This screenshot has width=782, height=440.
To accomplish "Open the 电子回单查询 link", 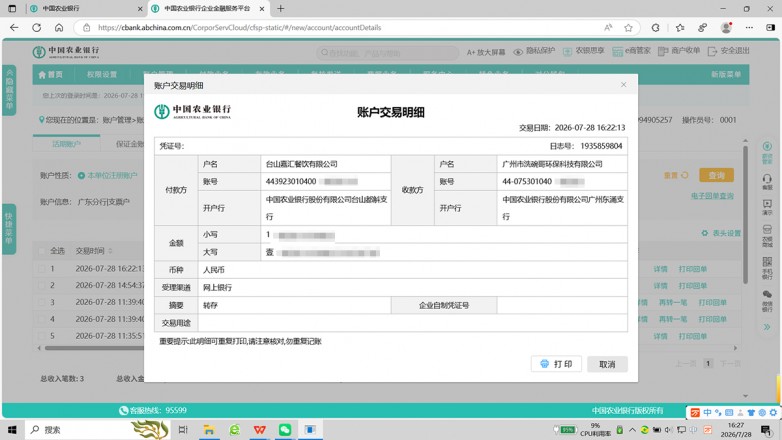I will [712, 196].
